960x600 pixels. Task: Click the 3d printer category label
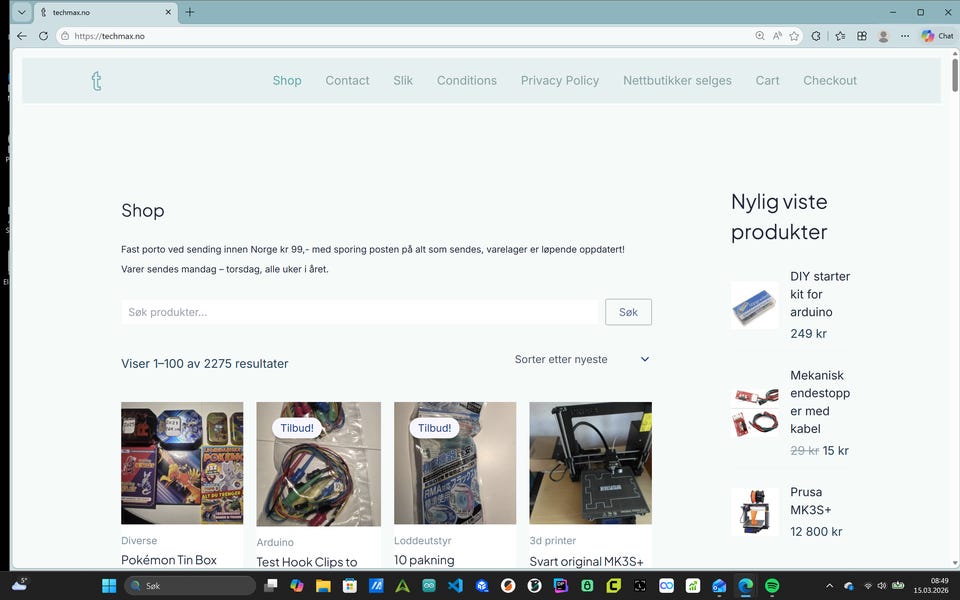pos(553,541)
